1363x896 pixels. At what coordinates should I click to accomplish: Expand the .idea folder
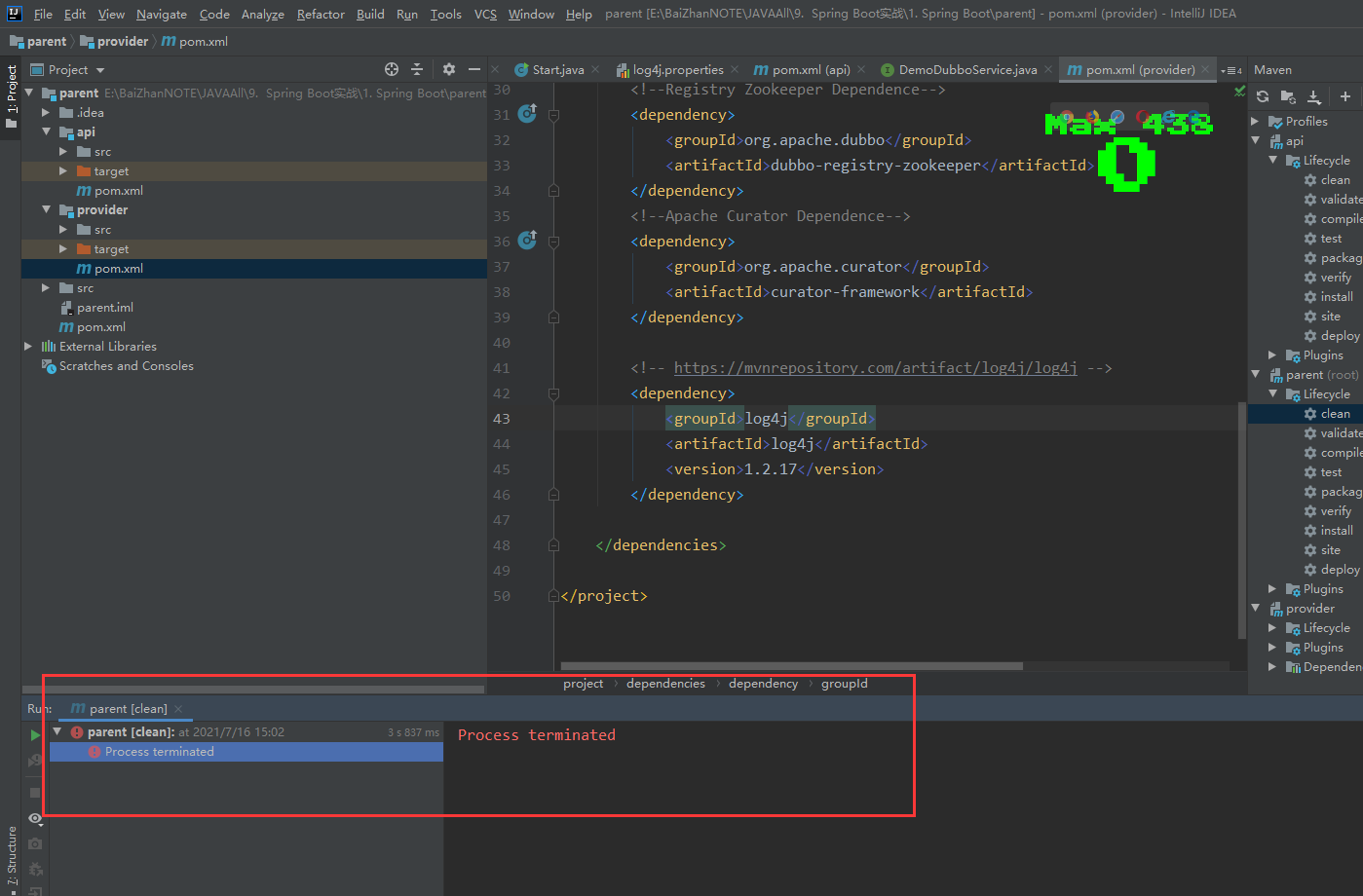46,113
